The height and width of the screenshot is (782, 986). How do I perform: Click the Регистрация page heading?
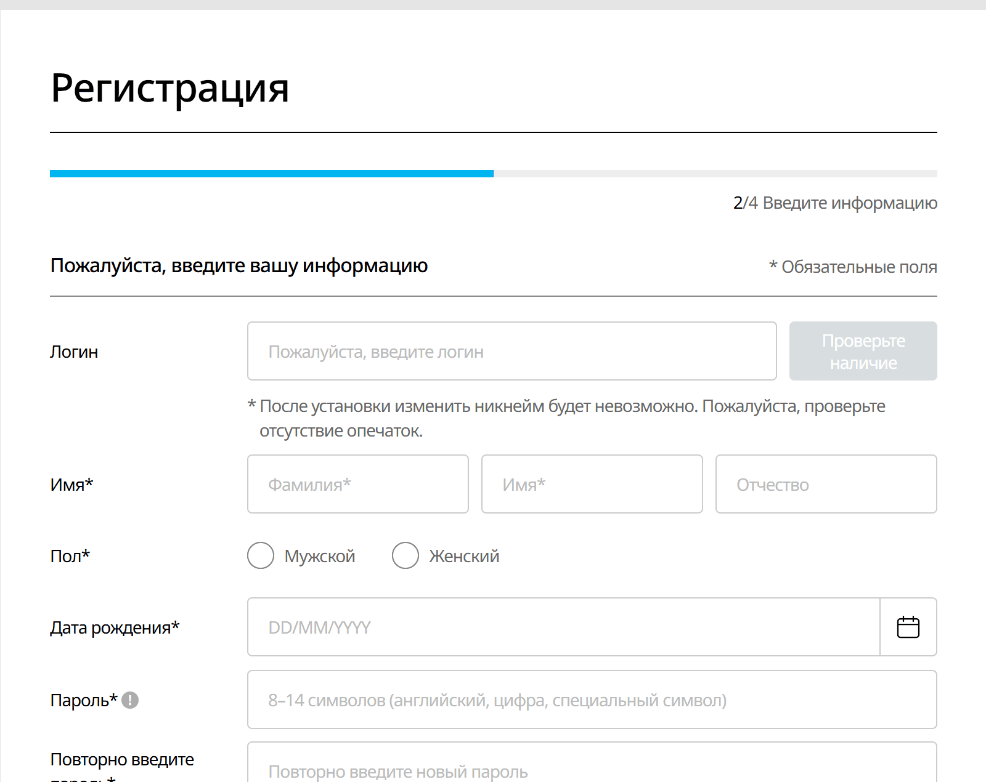click(x=170, y=89)
